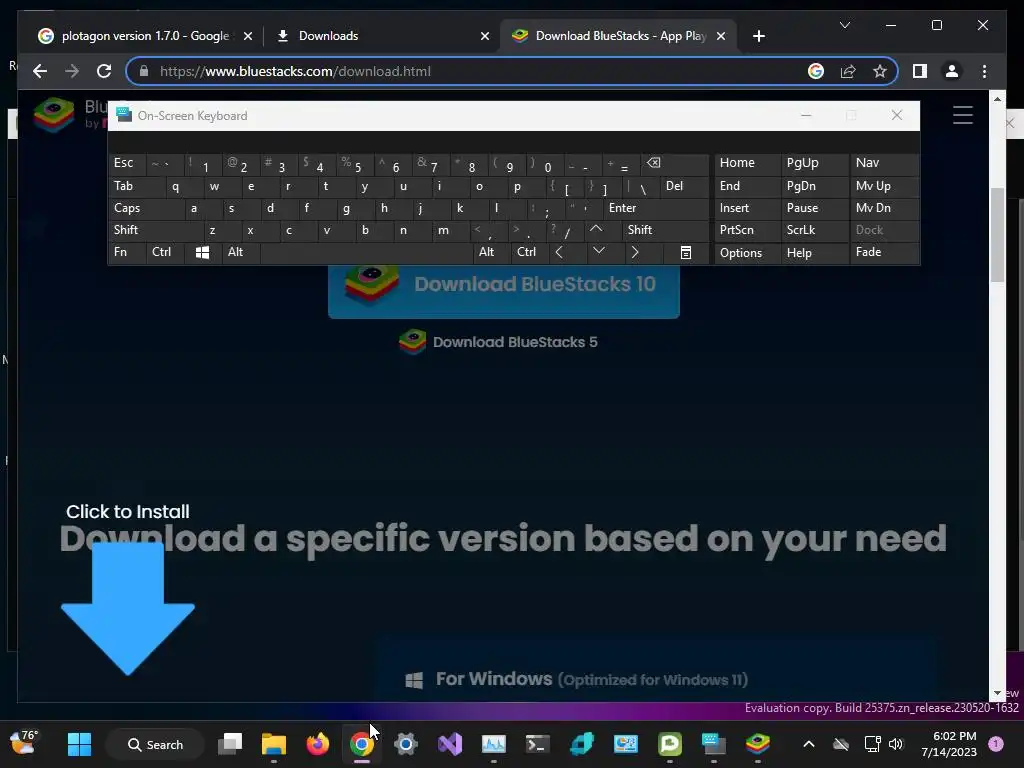Open BlueStacks icon in taskbar
The image size is (1024, 768).
[x=758, y=744]
